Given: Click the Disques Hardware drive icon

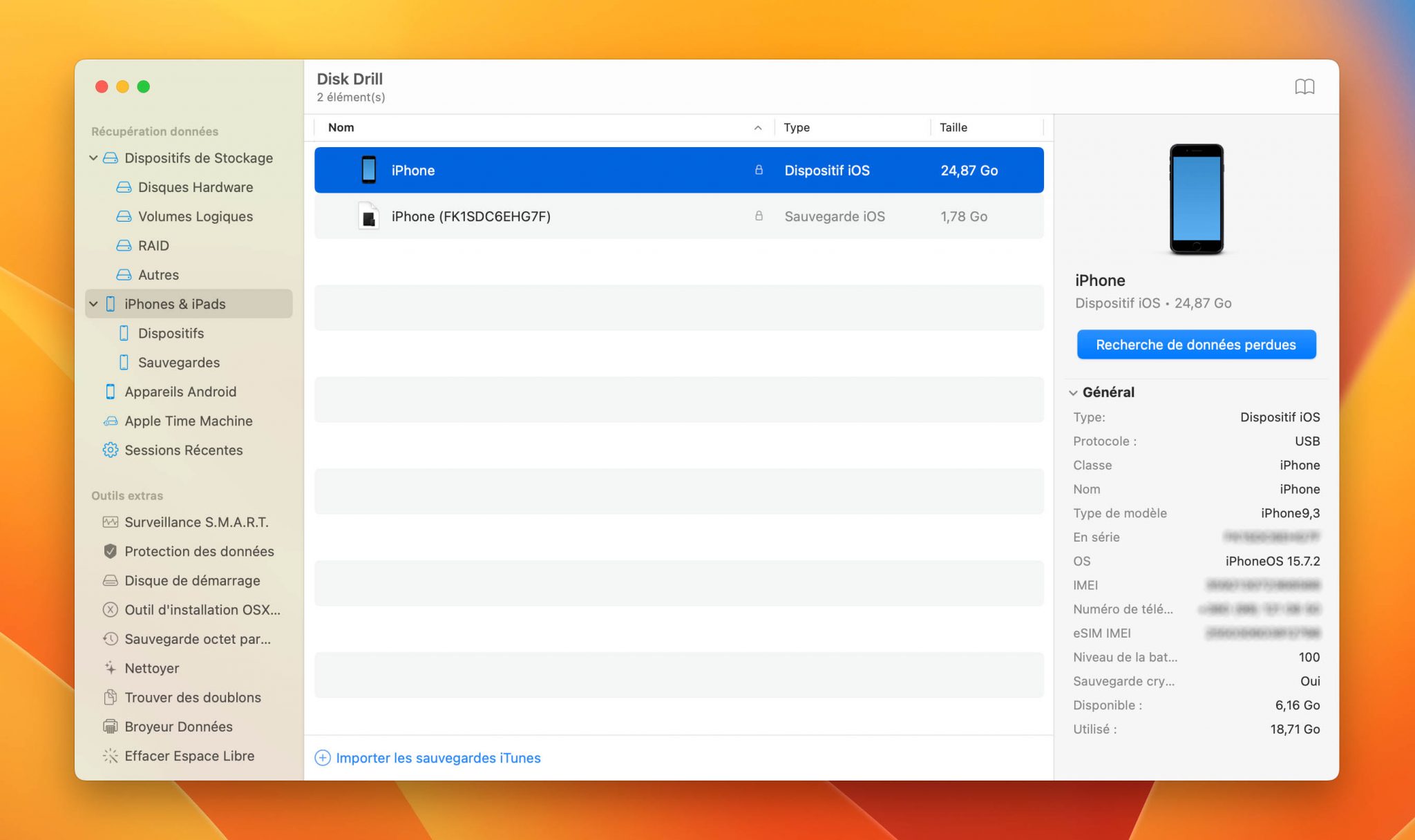Looking at the screenshot, I should (124, 187).
